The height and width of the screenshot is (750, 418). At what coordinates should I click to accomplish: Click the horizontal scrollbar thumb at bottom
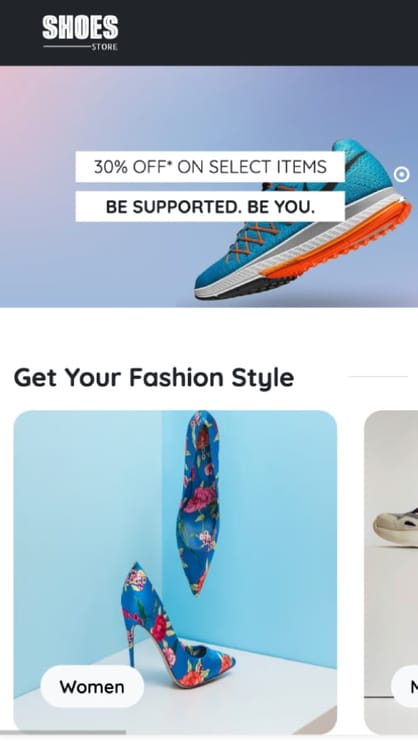click(x=63, y=732)
